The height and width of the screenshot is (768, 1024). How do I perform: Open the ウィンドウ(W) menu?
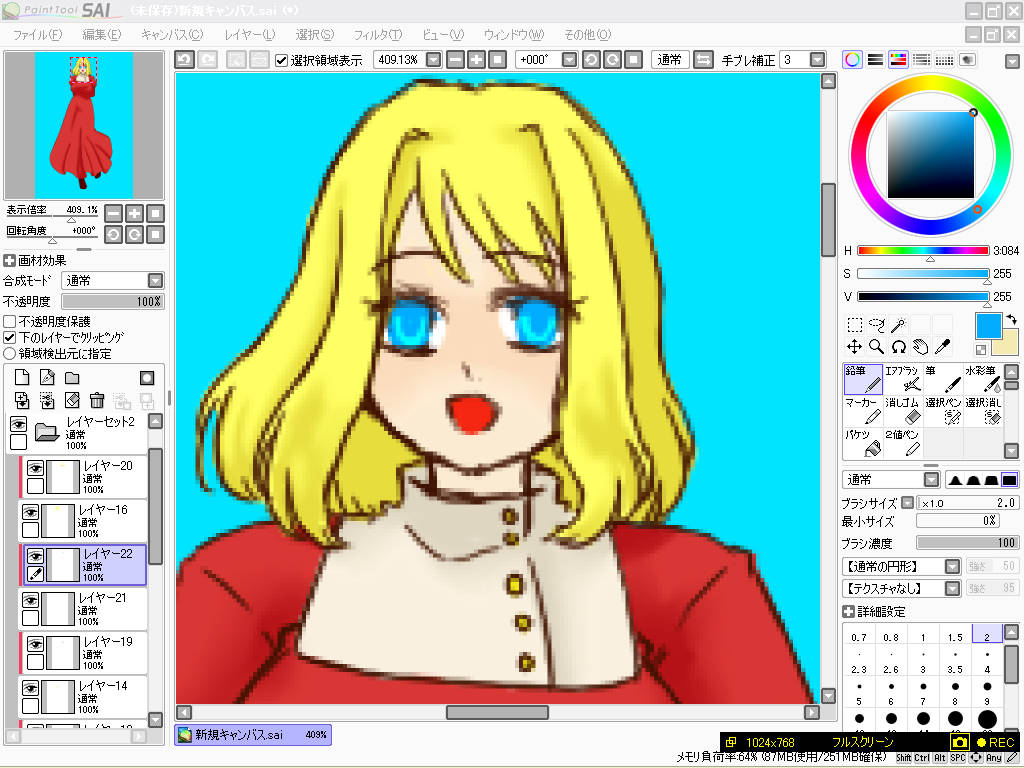[513, 35]
